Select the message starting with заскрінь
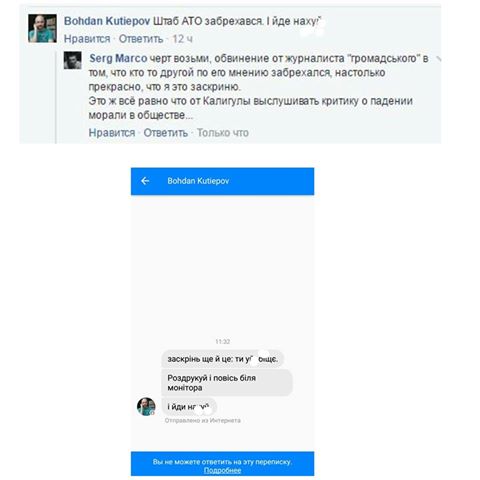Screen dimensions: 480x480 [x=222, y=359]
